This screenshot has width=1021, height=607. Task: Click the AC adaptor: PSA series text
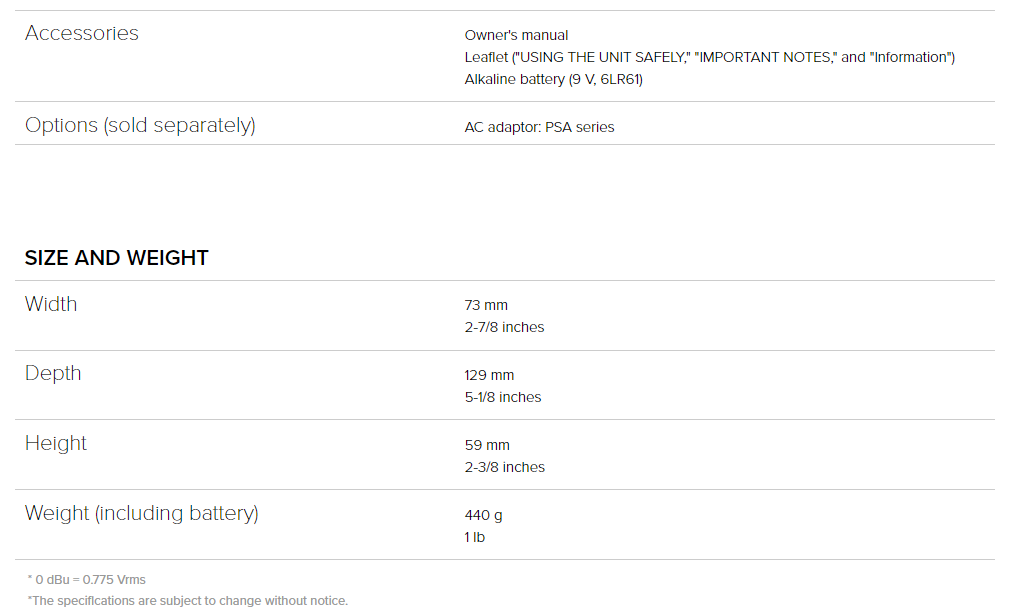point(539,127)
